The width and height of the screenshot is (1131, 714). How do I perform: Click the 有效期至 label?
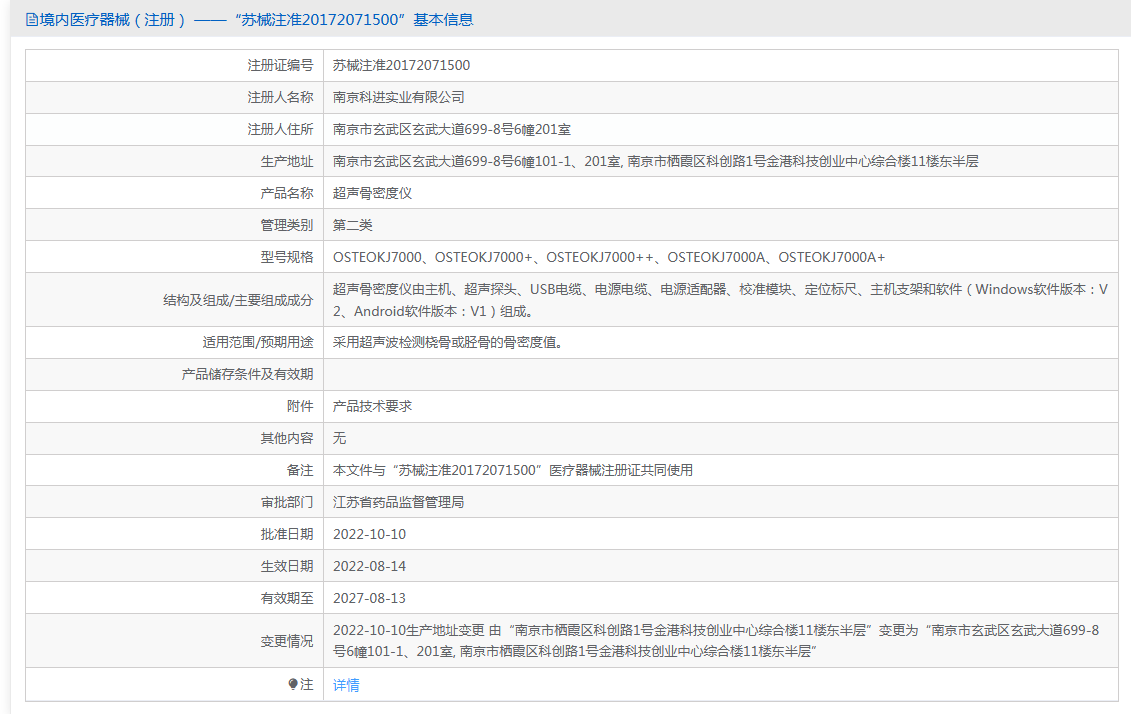click(x=287, y=599)
